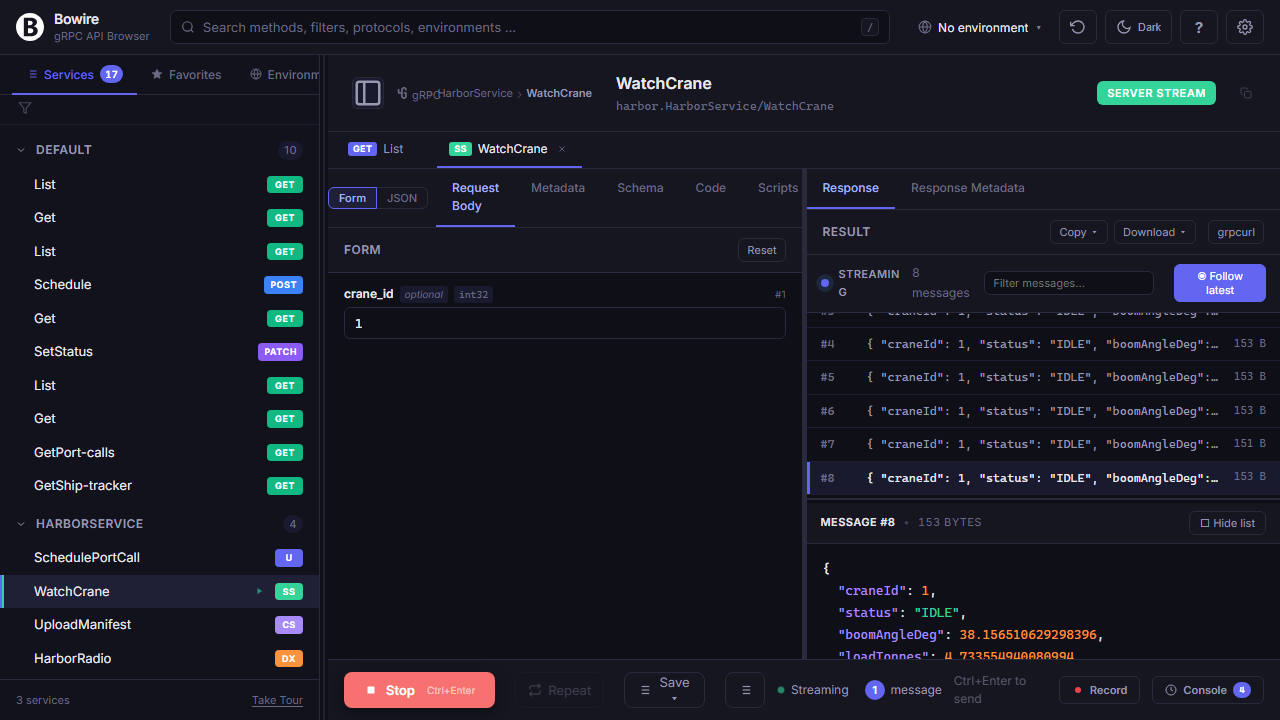Click the main search input field
1280x720 pixels.
530,27
